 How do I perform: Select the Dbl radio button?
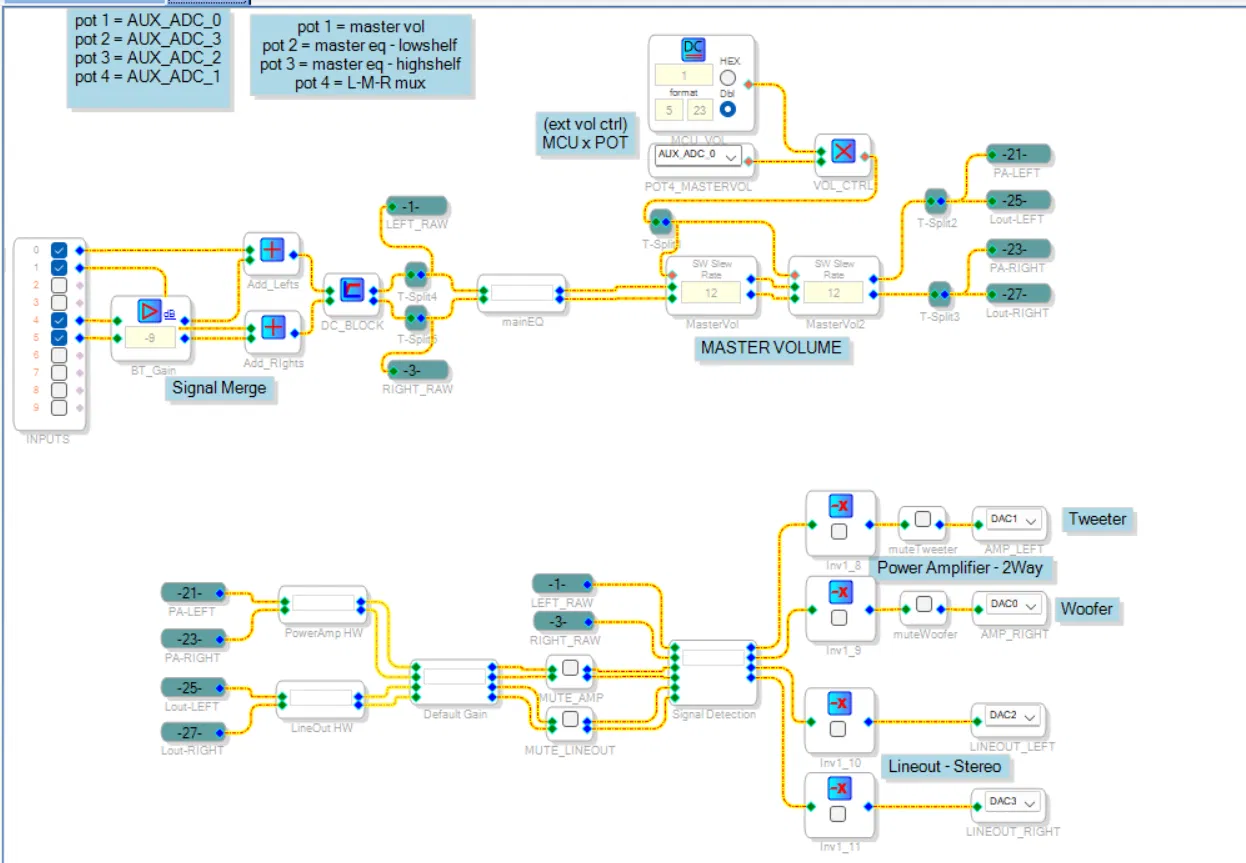[728, 109]
